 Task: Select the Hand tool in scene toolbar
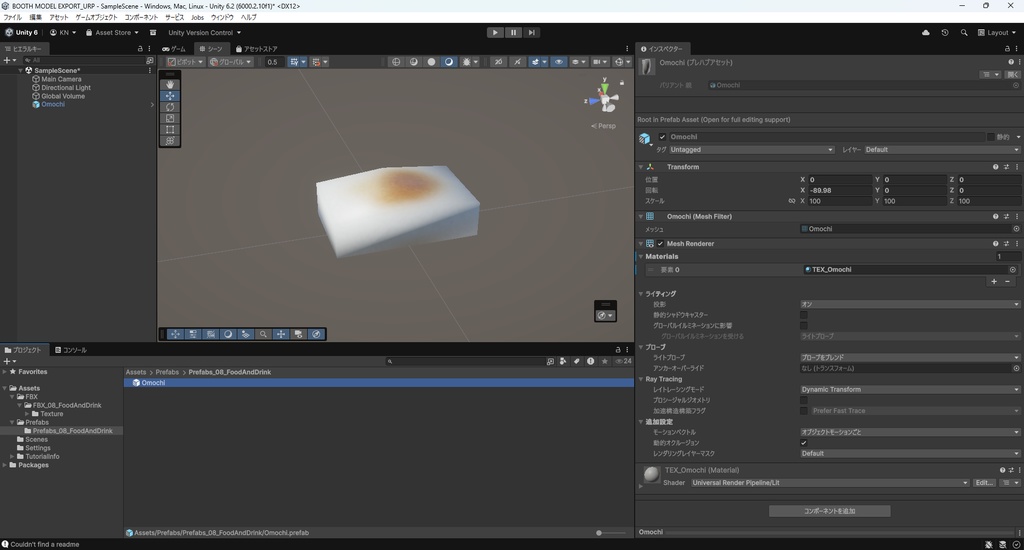tap(170, 85)
